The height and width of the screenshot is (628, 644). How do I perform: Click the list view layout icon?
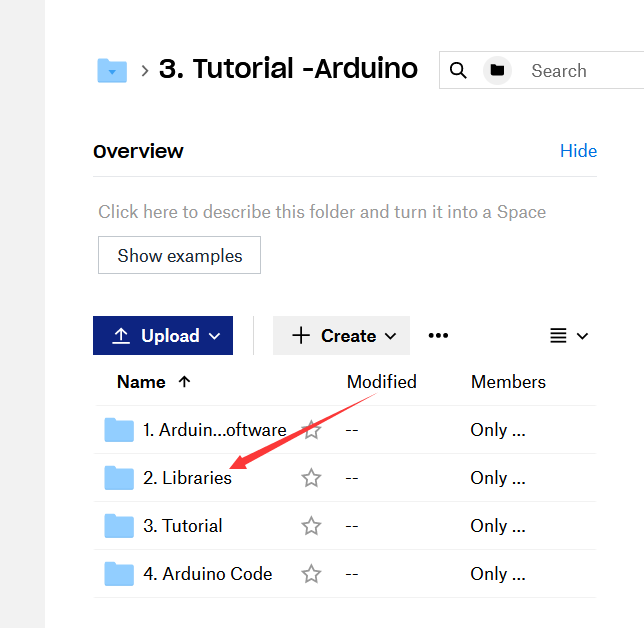tap(558, 336)
